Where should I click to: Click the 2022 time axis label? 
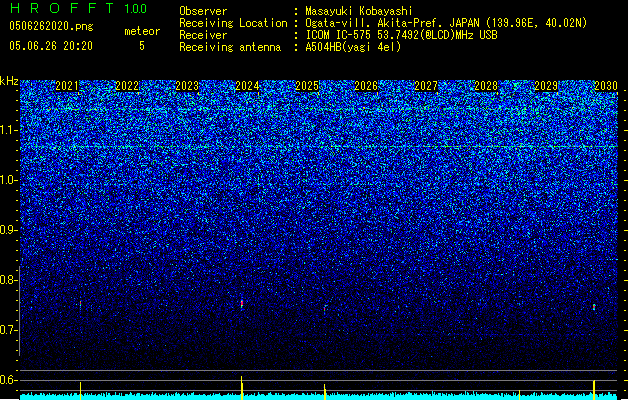pos(127,86)
